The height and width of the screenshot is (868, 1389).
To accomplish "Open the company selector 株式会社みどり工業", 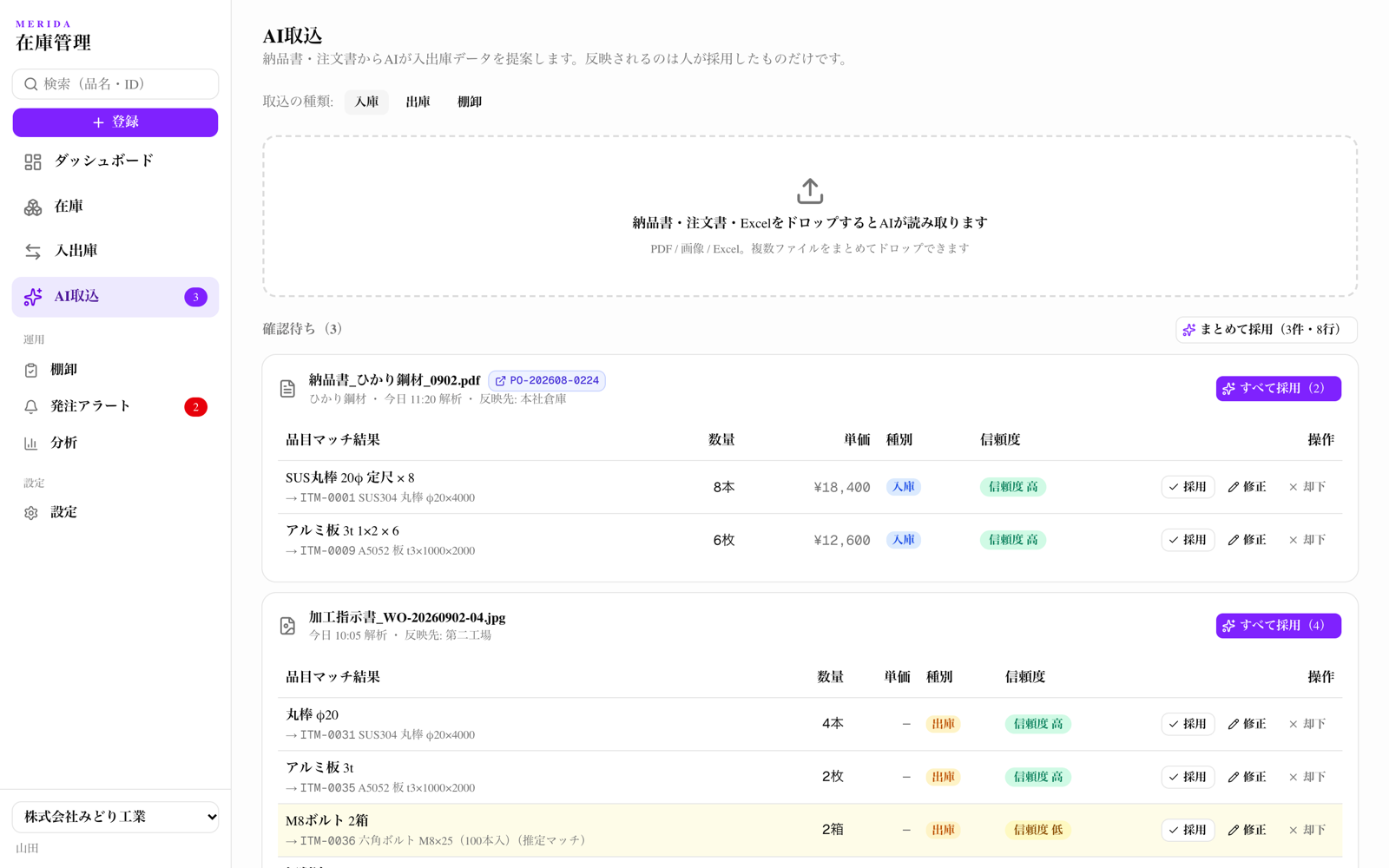I will click(115, 817).
